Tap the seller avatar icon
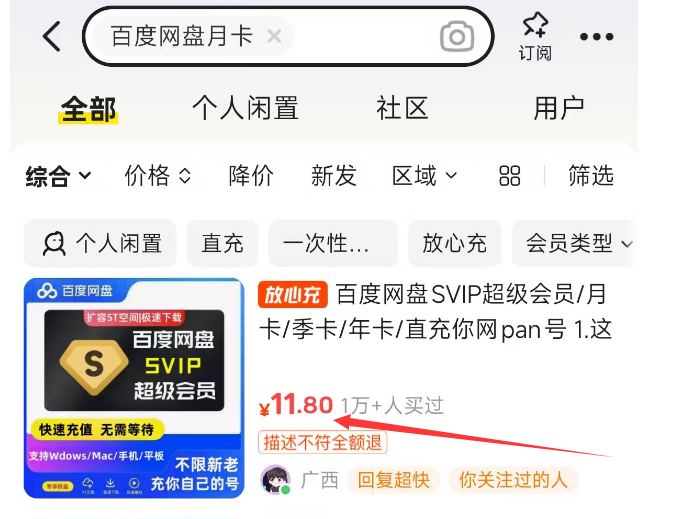The height and width of the screenshot is (519, 697). point(276,480)
